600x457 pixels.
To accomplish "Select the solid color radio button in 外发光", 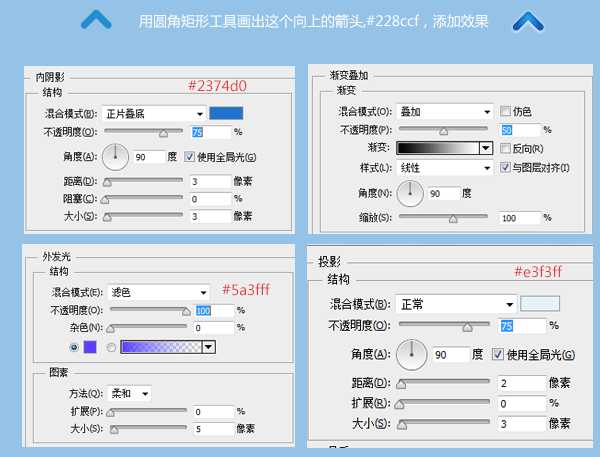I will [74, 347].
